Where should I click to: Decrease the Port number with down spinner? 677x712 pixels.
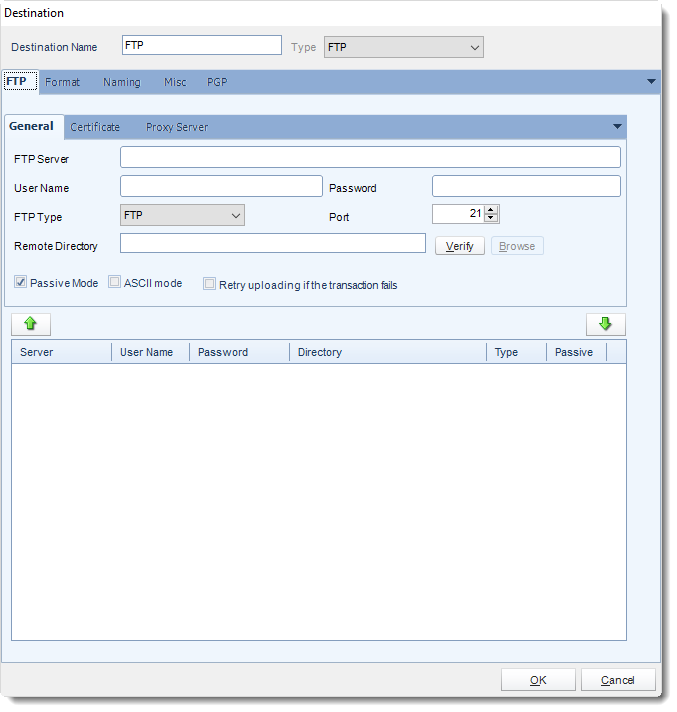pos(491,218)
